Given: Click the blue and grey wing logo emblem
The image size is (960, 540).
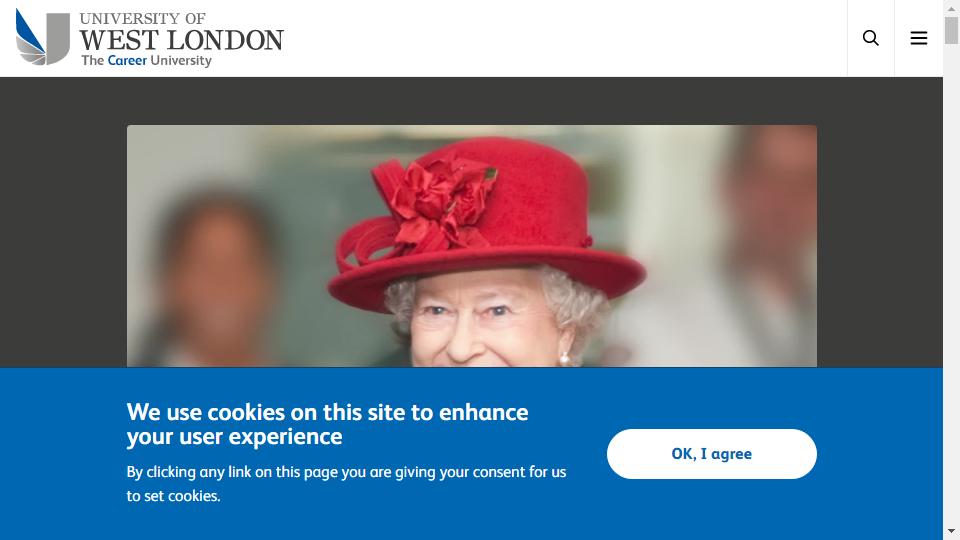Looking at the screenshot, I should pos(42,37).
